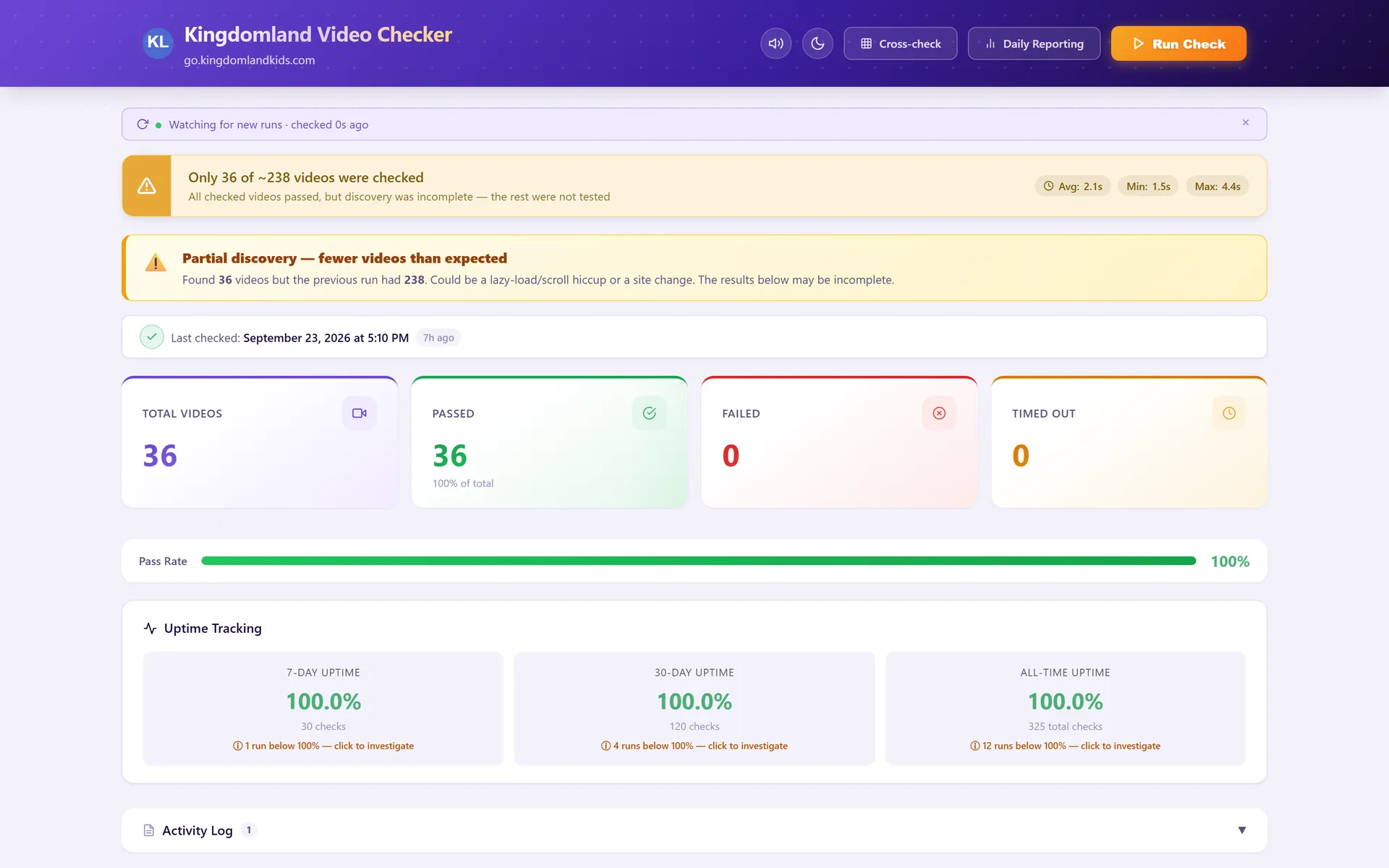Screen dimensions: 1389x868
Task: Click the clock icon on Timed Out card
Action: coord(1229,413)
